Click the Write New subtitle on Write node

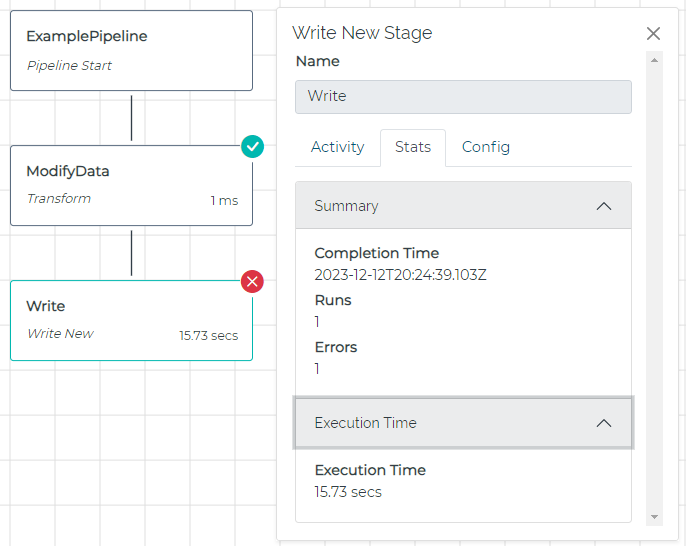coord(60,333)
